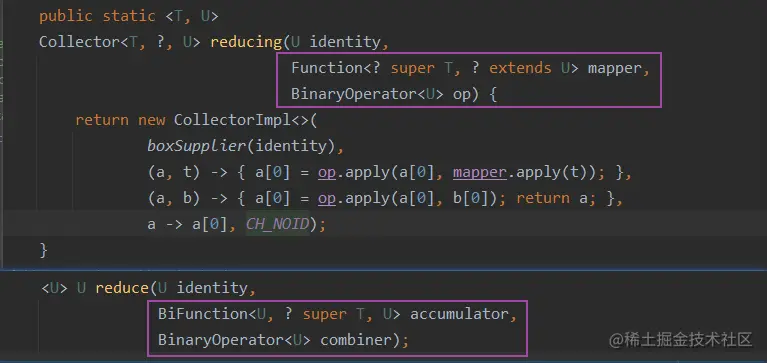Click 'BinaryOperator' before the op parameter
Image resolution: width=767 pixels, height=363 pixels.
[354, 94]
